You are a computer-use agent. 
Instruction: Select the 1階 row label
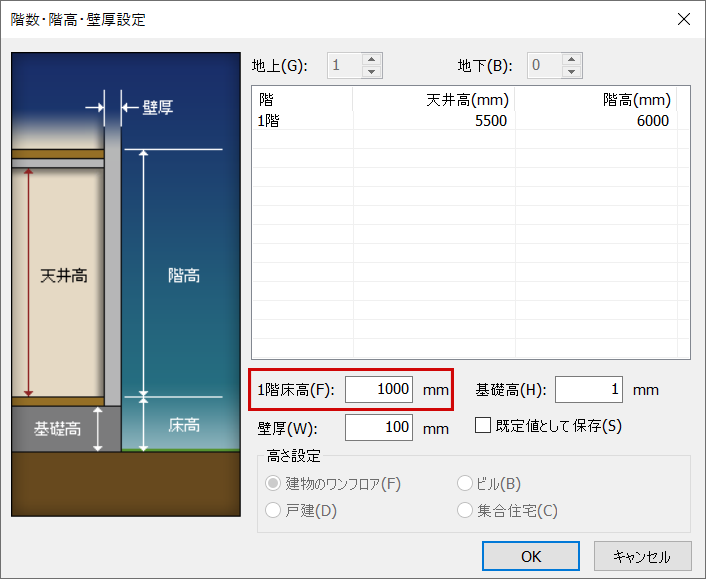268,121
